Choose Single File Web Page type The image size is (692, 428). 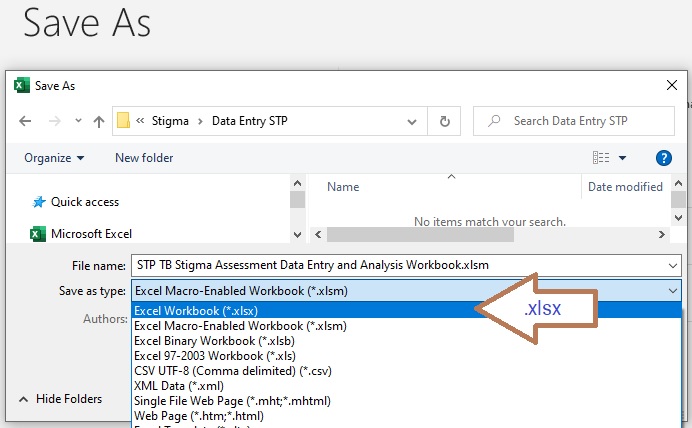pyautogui.click(x=406, y=401)
